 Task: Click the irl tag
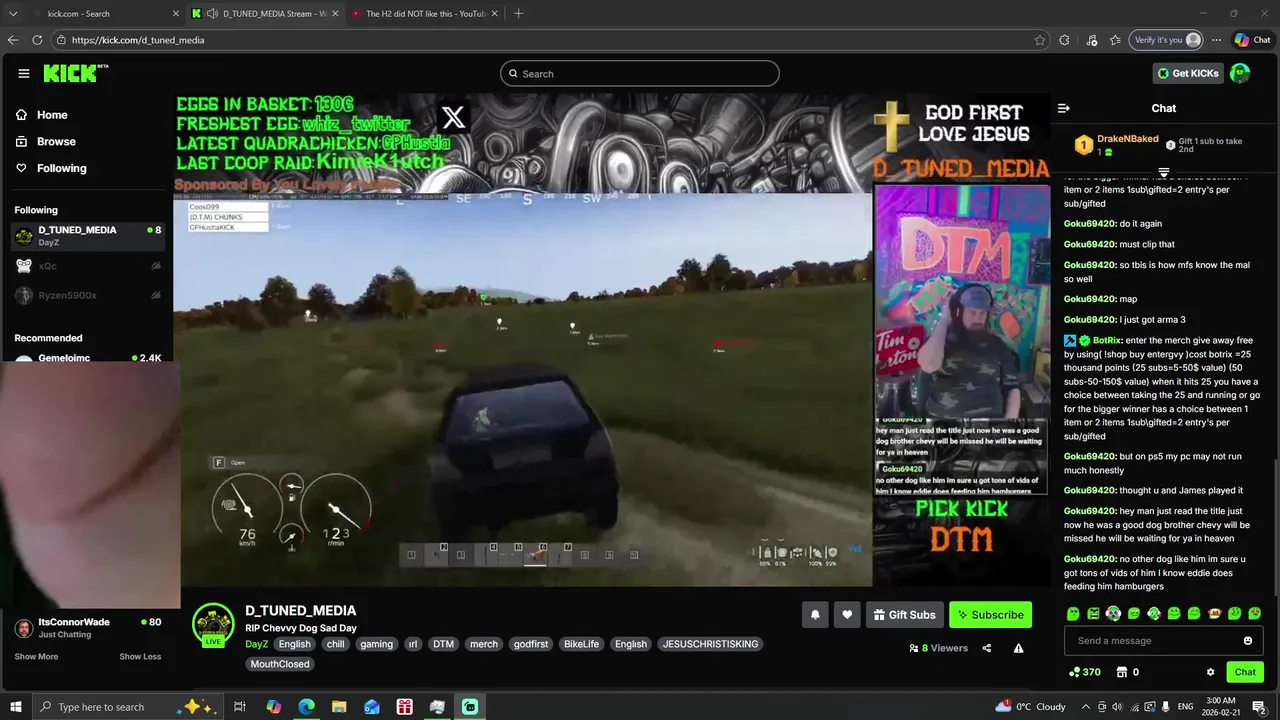413,644
